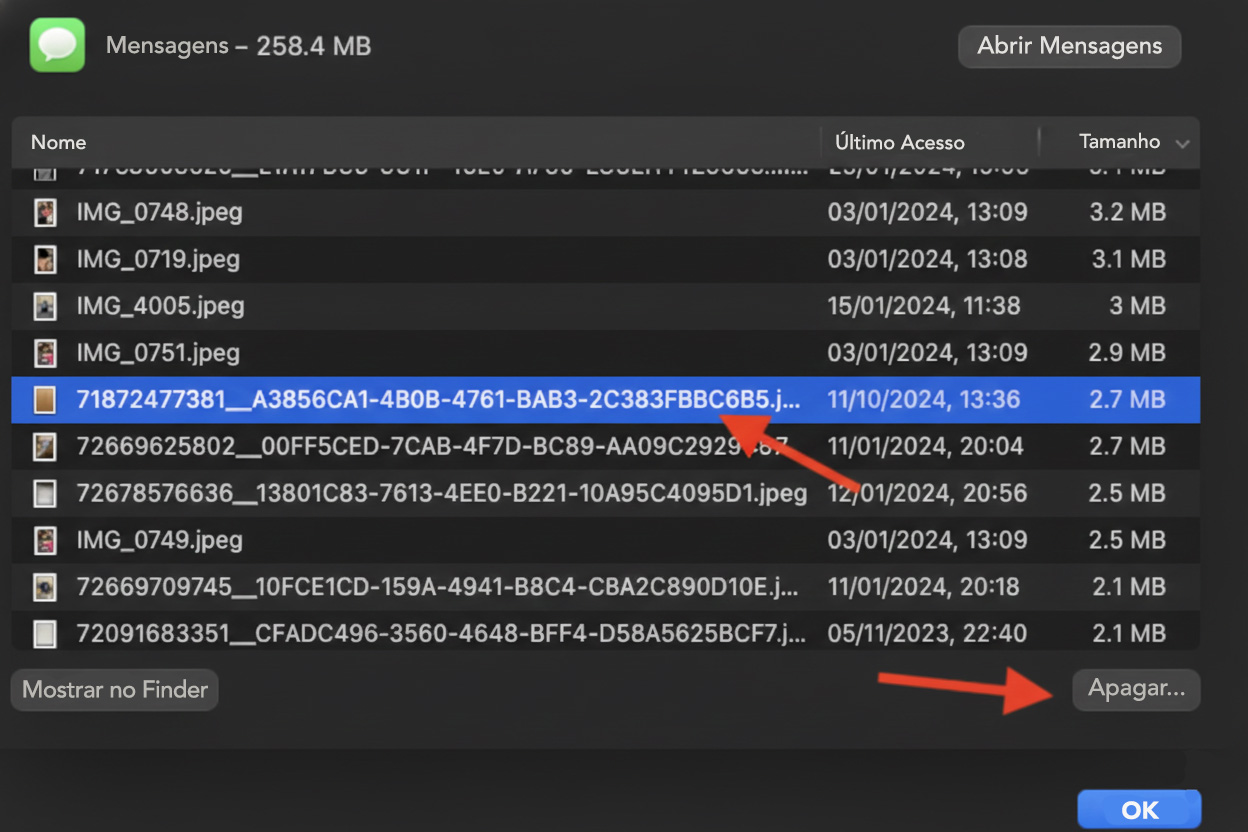Image resolution: width=1248 pixels, height=832 pixels.
Task: Select the 72669625802 file row
Action: pos(400,446)
